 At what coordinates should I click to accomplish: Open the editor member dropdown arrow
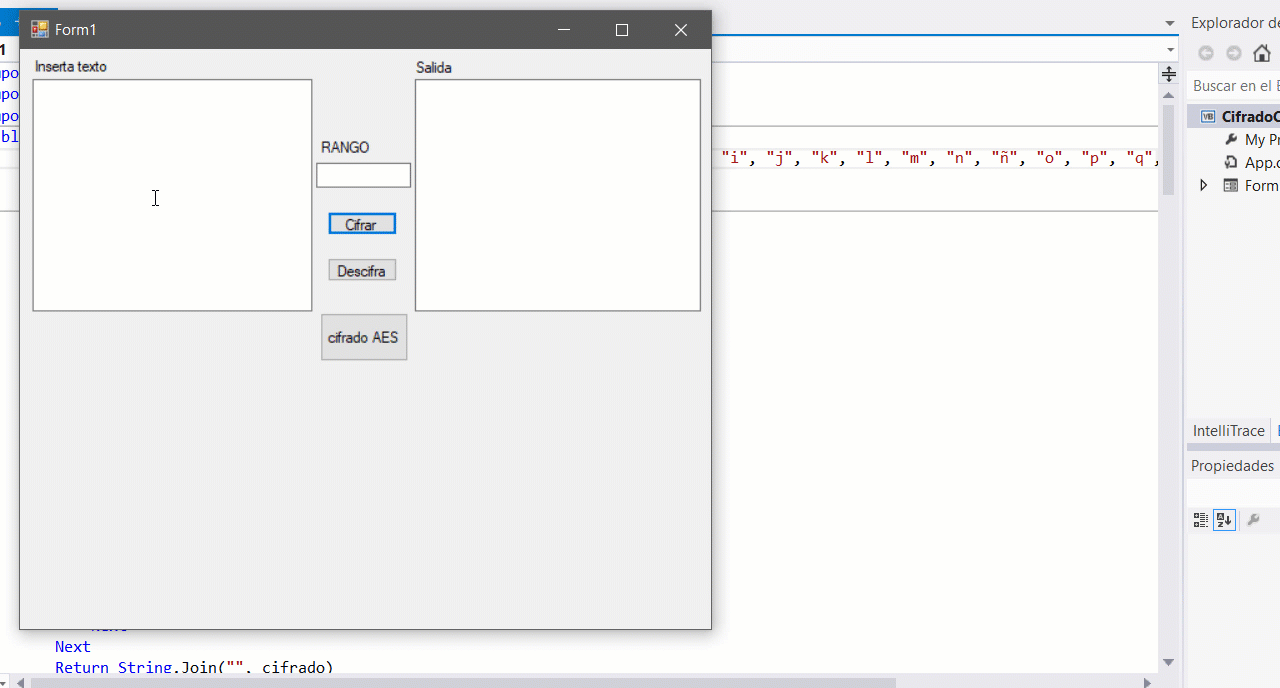[x=1170, y=50]
